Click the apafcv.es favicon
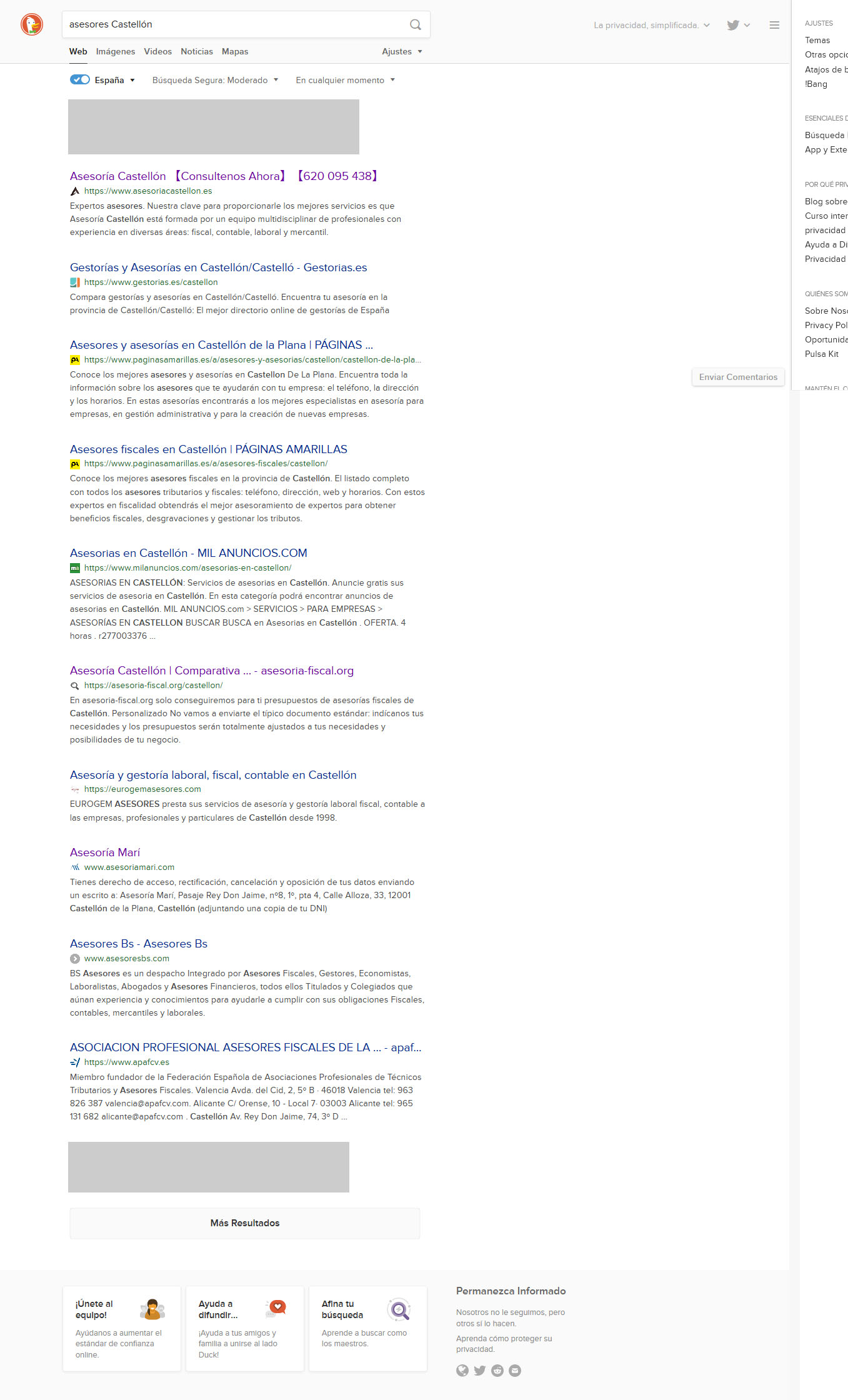 (75, 1062)
